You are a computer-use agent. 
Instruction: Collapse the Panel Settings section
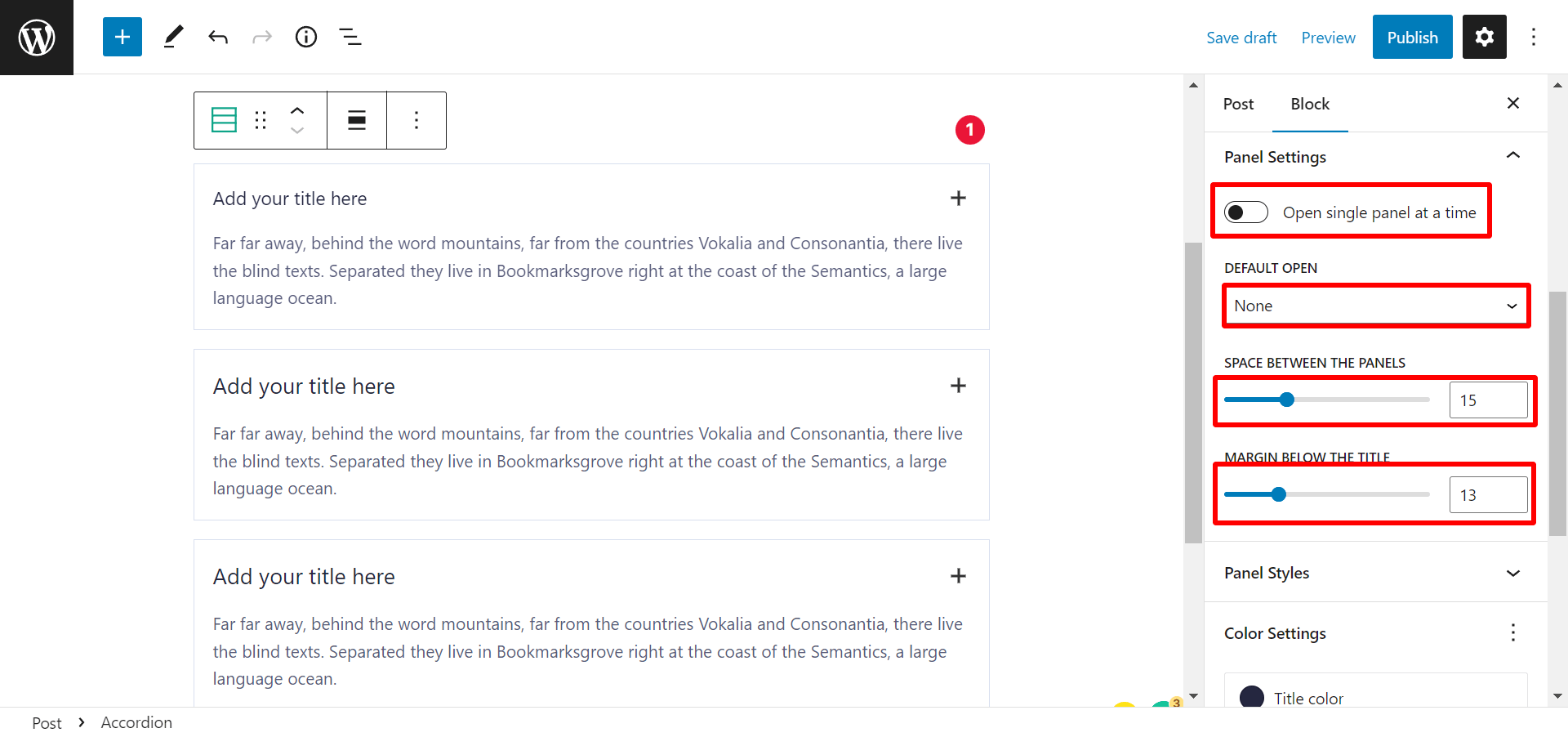point(1513,155)
